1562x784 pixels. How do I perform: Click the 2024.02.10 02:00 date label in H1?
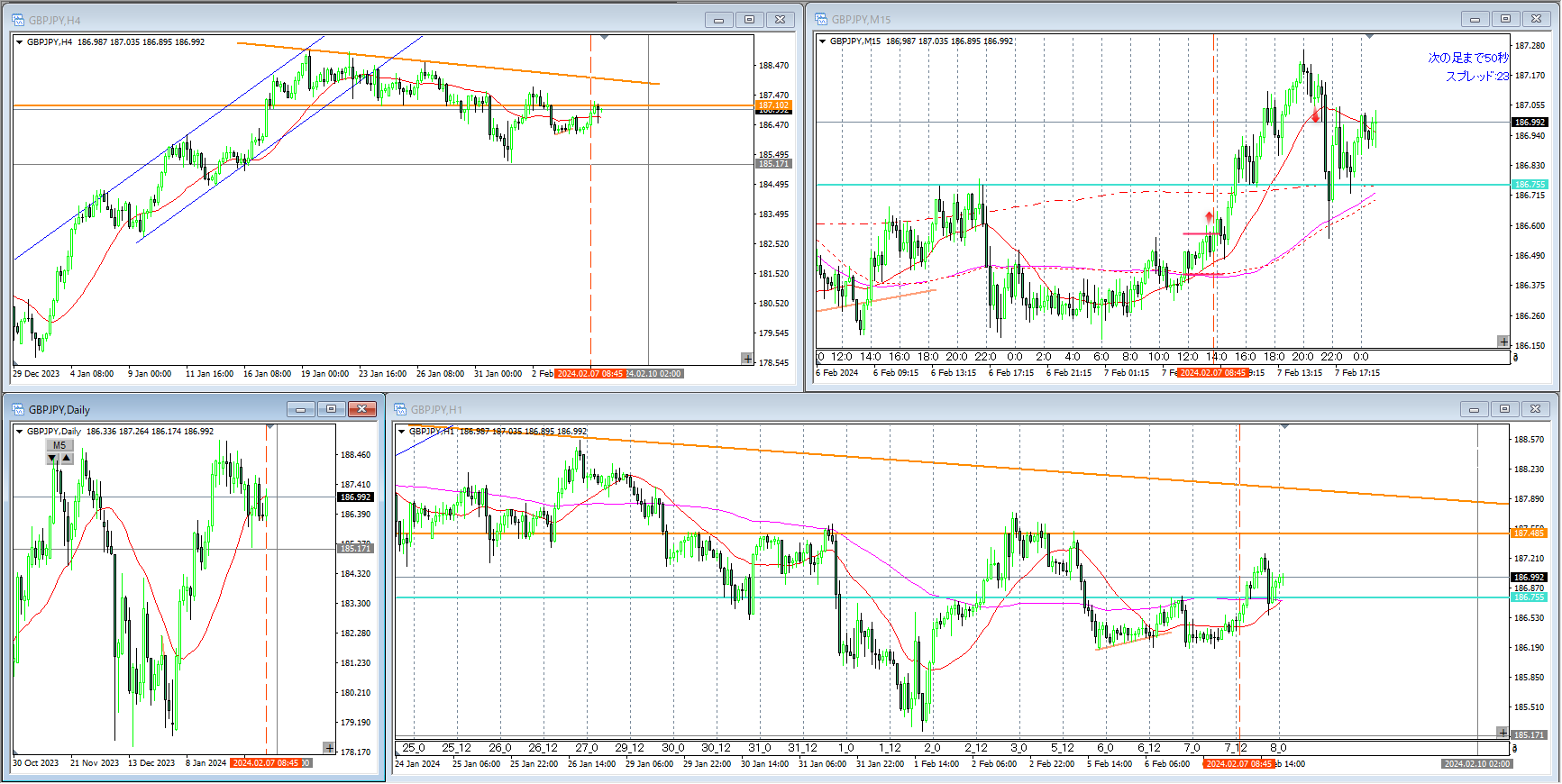pos(1476,763)
